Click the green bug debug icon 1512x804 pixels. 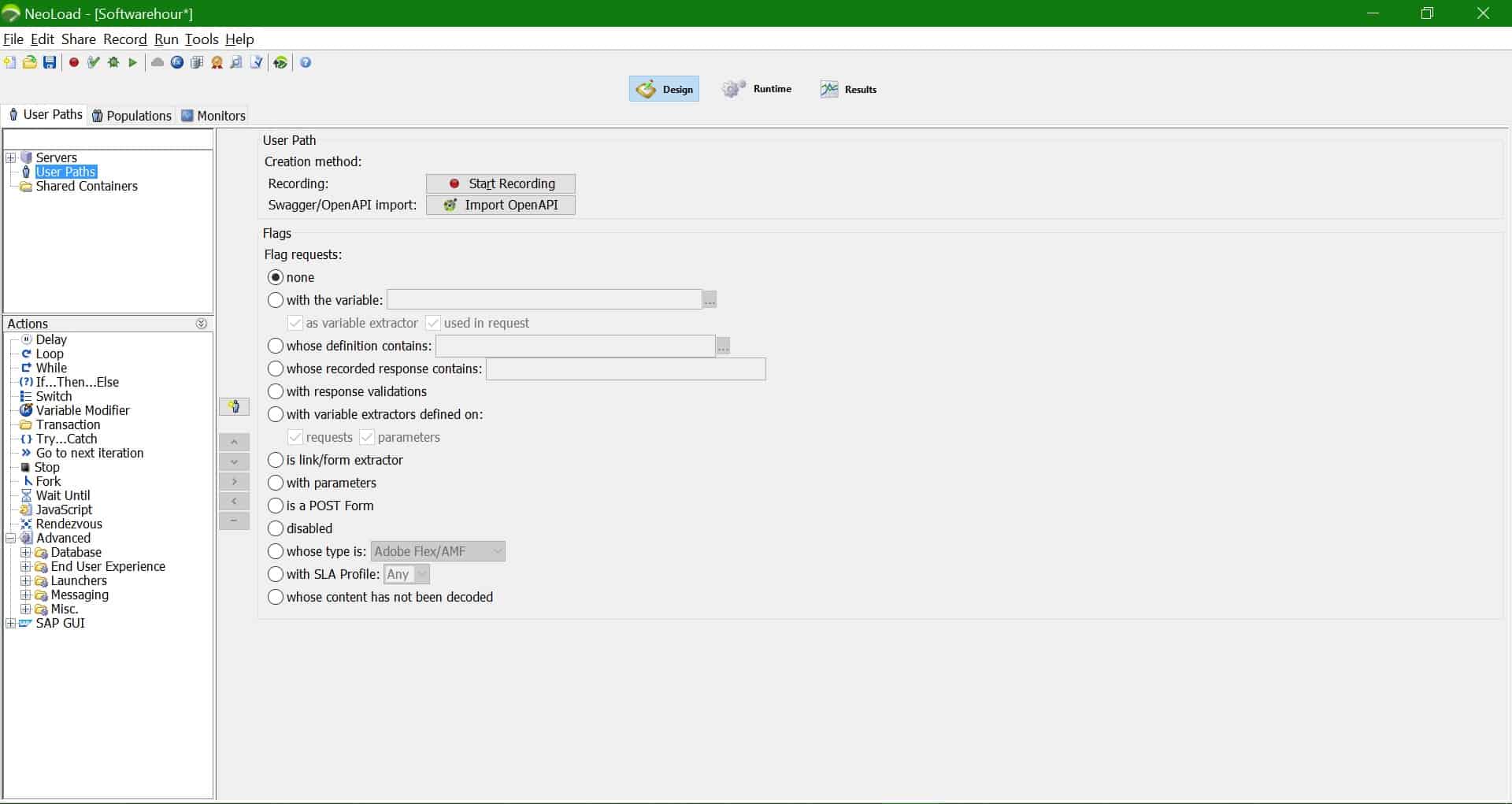(113, 63)
